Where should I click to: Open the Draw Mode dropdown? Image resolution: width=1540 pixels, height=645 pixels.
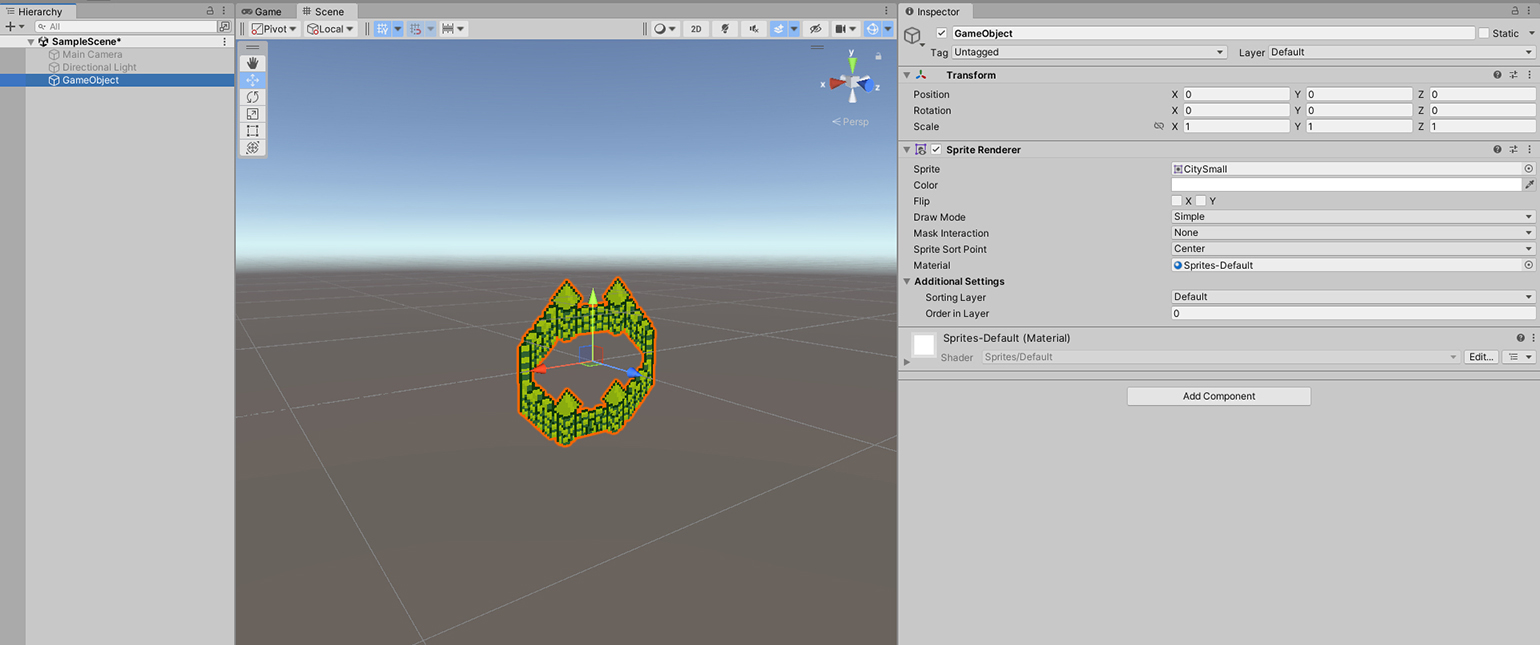click(1353, 217)
